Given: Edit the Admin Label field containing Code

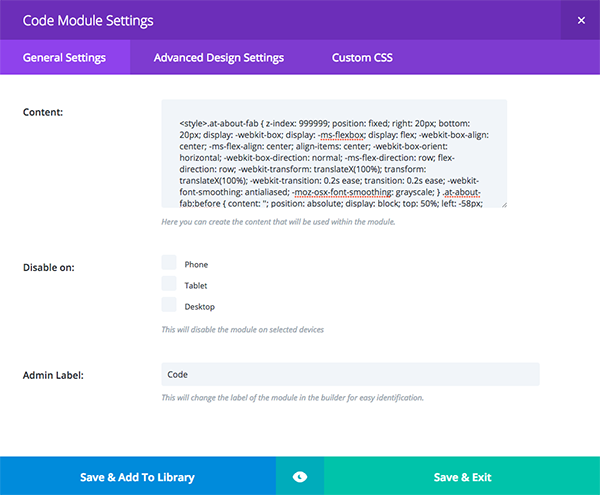Looking at the screenshot, I should point(351,375).
